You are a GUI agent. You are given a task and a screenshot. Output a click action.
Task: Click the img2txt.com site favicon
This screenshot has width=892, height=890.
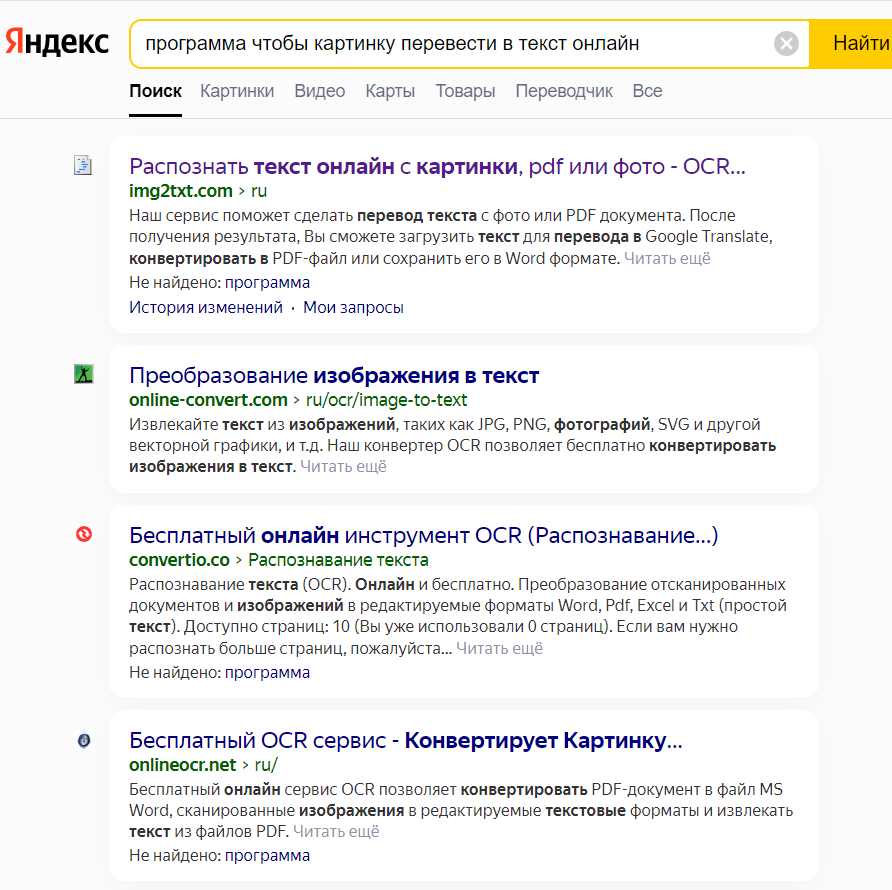click(83, 166)
